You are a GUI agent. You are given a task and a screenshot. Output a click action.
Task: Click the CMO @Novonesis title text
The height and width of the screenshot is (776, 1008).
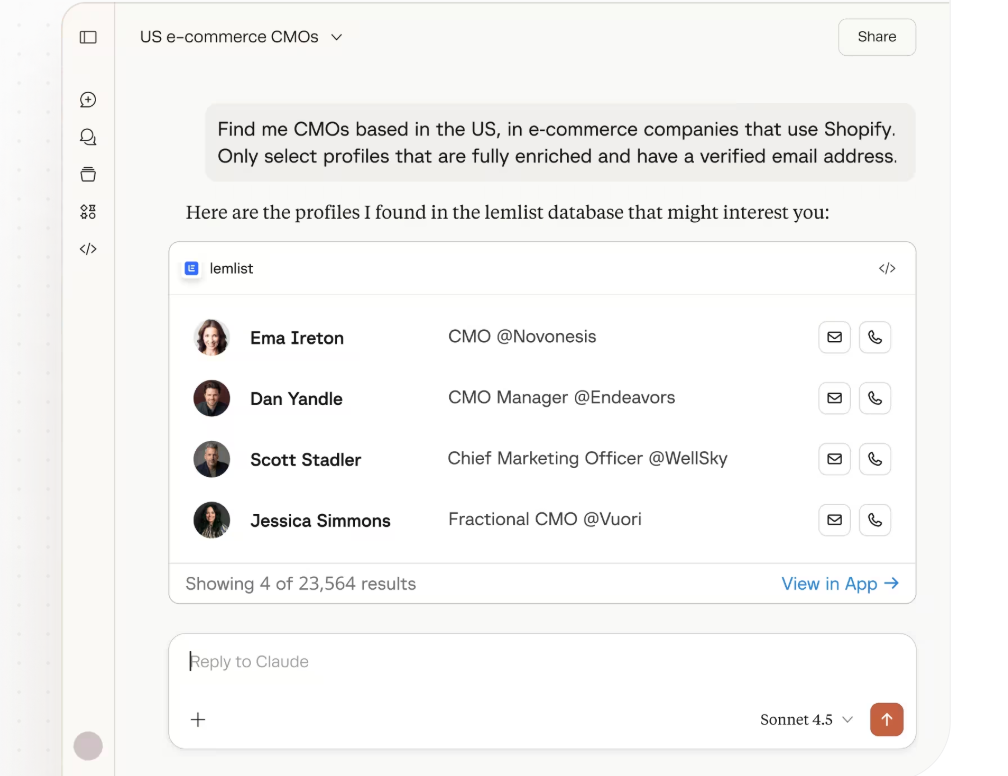[x=522, y=336]
